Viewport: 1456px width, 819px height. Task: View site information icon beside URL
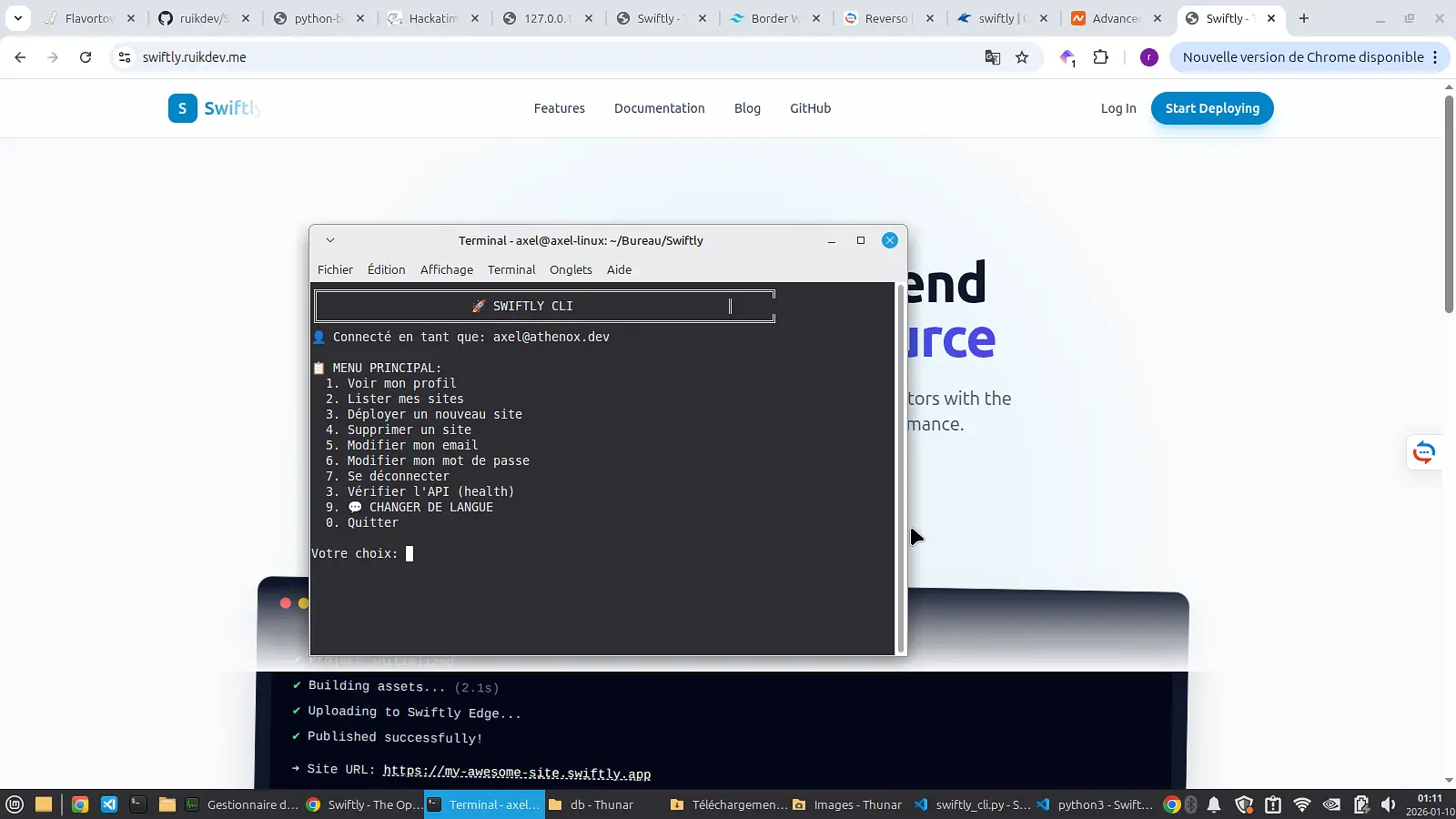click(x=125, y=57)
